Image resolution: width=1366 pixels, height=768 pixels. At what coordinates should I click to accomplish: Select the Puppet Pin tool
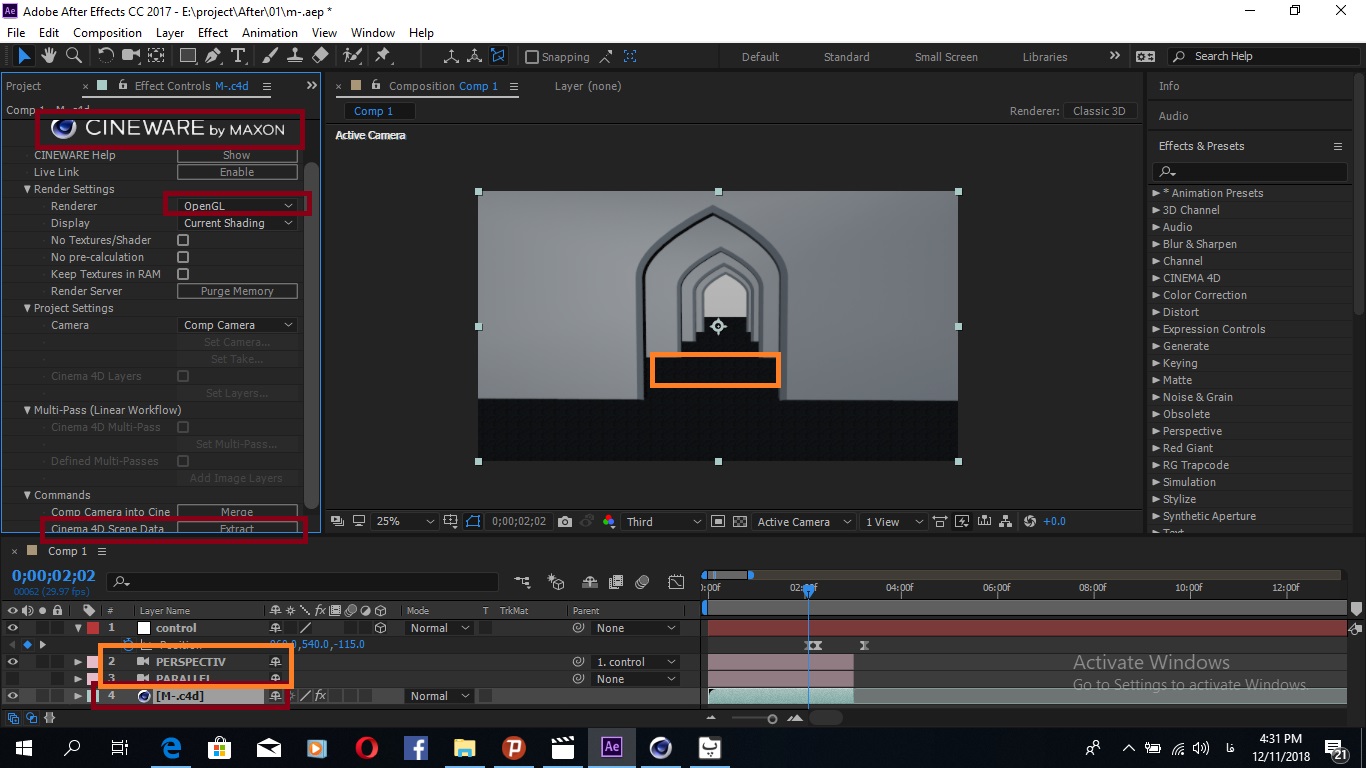pyautogui.click(x=382, y=56)
